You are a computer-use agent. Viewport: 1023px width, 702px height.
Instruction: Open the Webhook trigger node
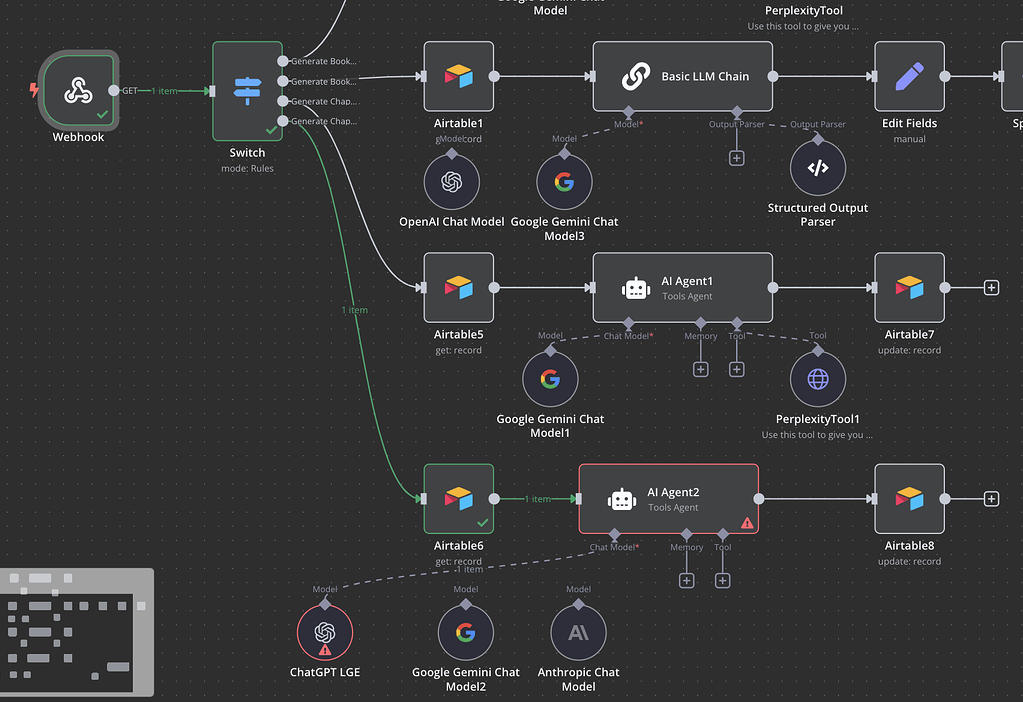pyautogui.click(x=78, y=90)
